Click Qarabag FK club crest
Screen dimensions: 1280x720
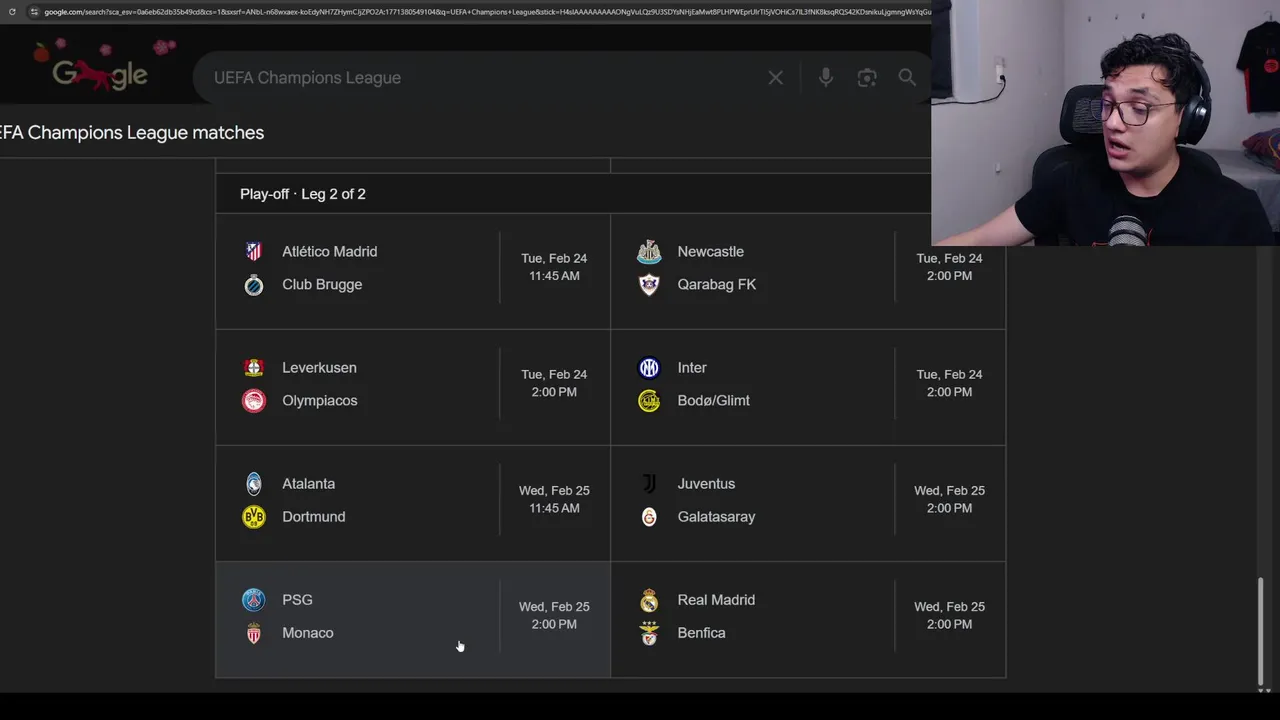(x=649, y=285)
